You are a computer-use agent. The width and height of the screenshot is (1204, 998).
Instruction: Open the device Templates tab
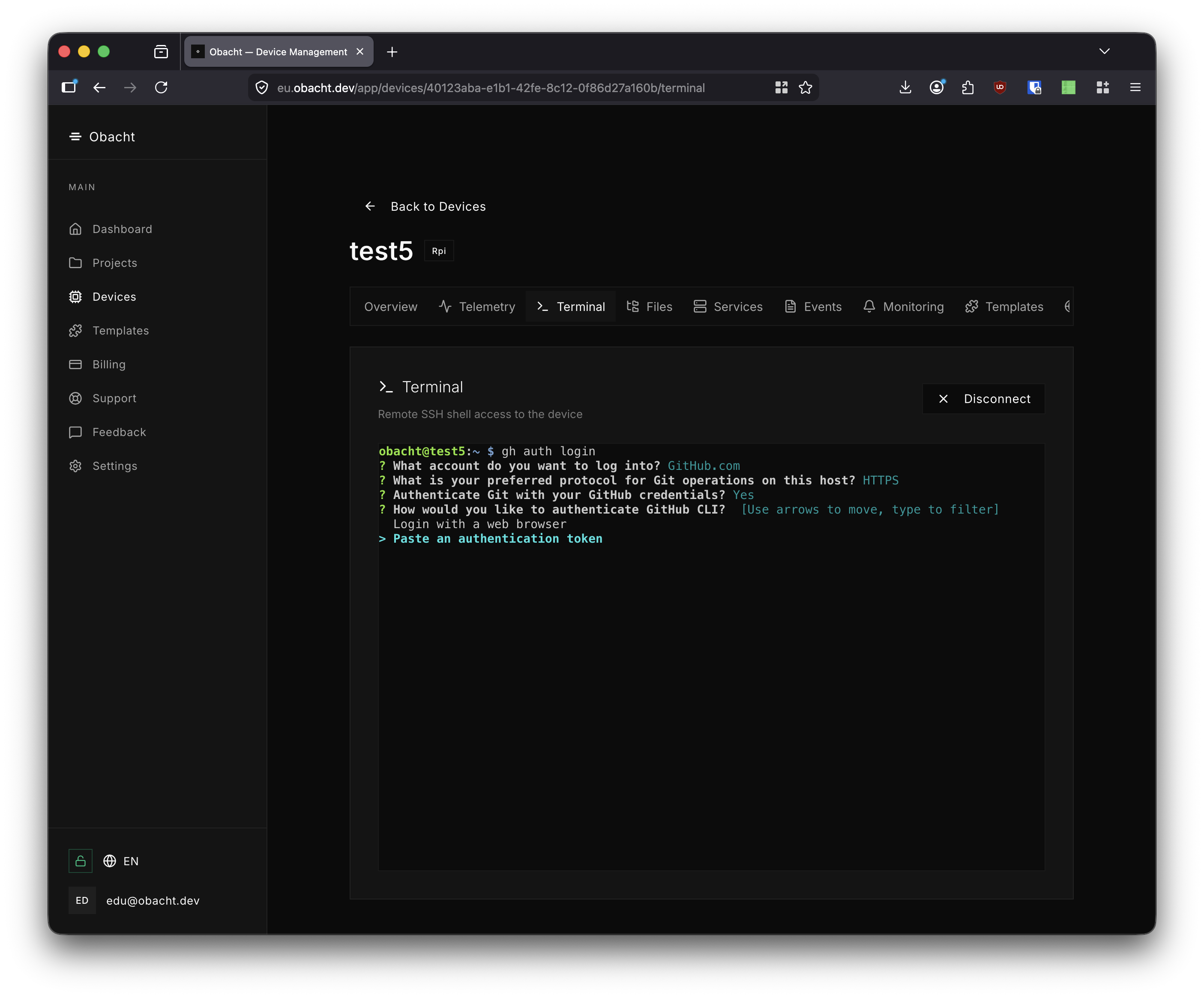(1004, 307)
